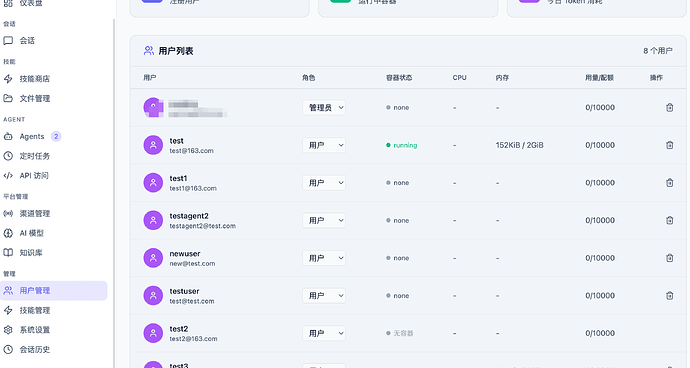This screenshot has width=690, height=368.
Task: Delete user testagent2 with trash icon
Action: point(669,220)
